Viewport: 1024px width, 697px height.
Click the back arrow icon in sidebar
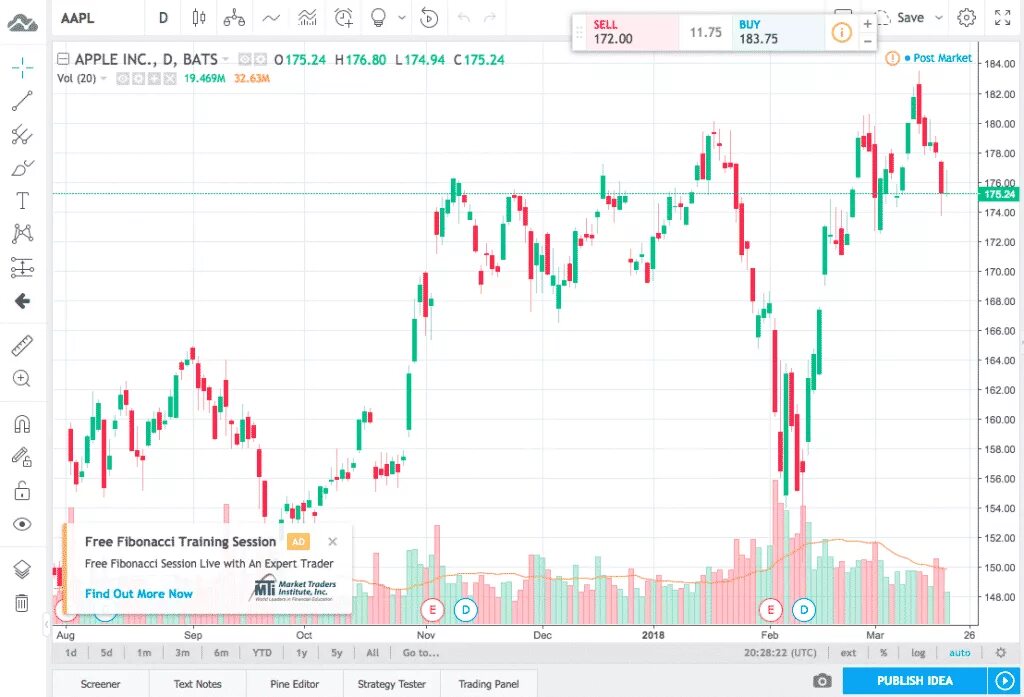(22, 301)
